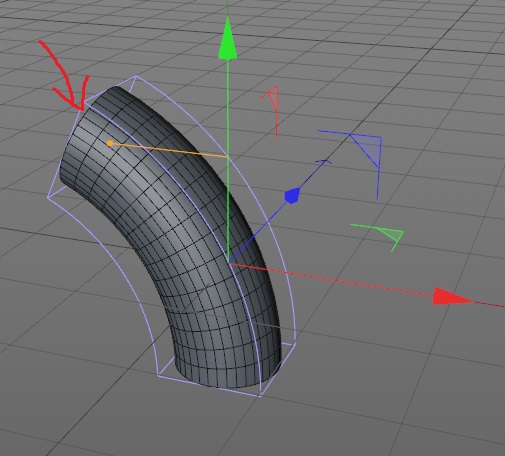This screenshot has height=456, width=505.
Task: Click the purple deformer cage bottom corner
Action: click(x=259, y=396)
